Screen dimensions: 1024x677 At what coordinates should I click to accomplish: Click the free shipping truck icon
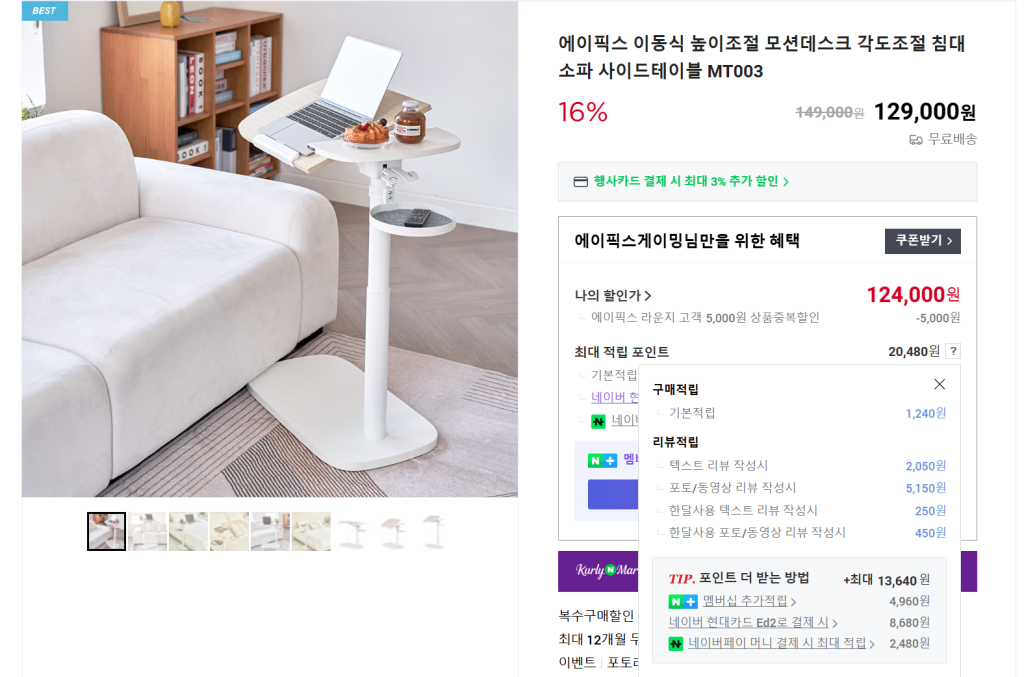(916, 140)
